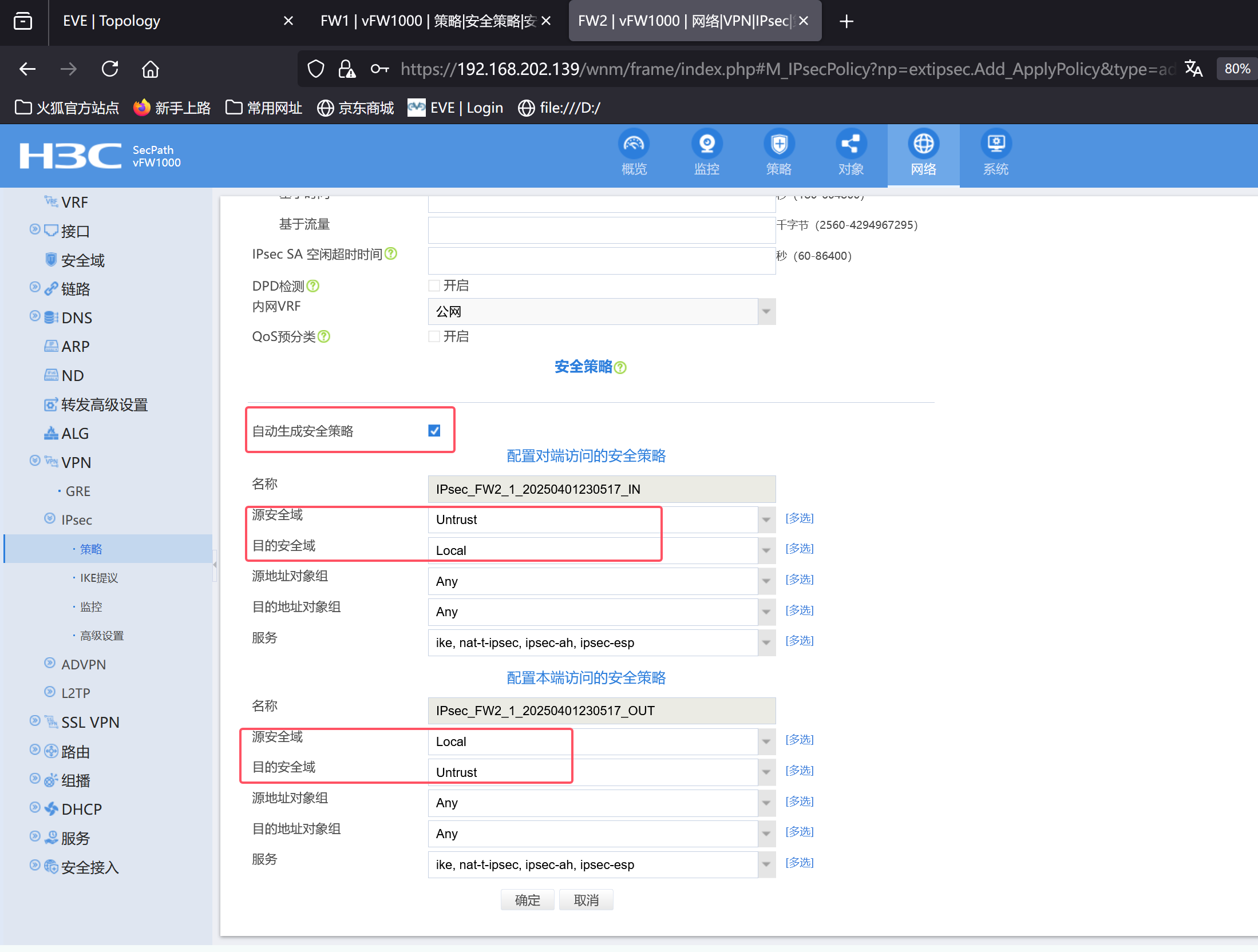This screenshot has height=952, width=1258.
Task: Click the 确定 confirm button
Action: click(527, 900)
